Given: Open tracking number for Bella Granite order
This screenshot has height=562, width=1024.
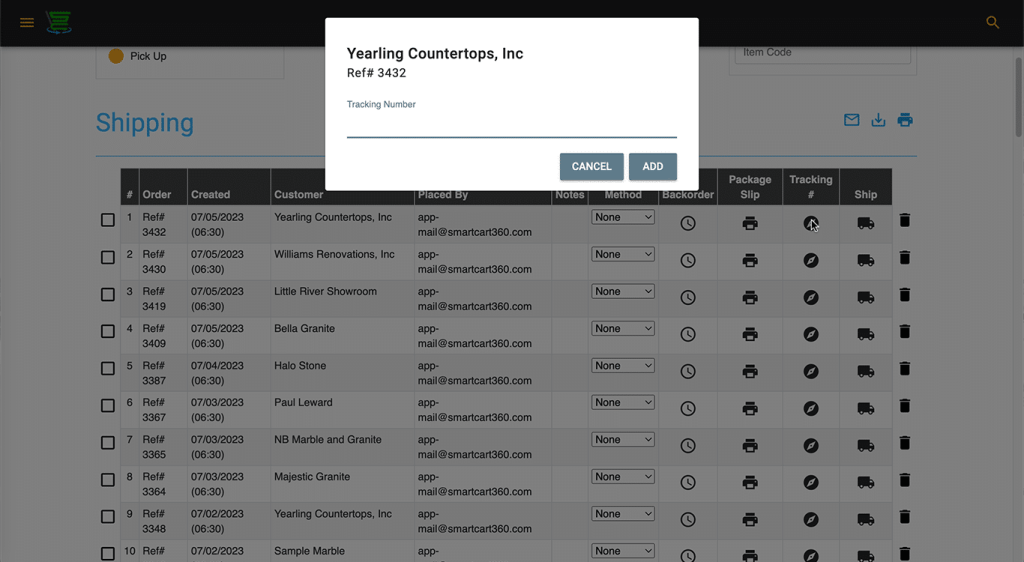Looking at the screenshot, I should click(x=811, y=334).
